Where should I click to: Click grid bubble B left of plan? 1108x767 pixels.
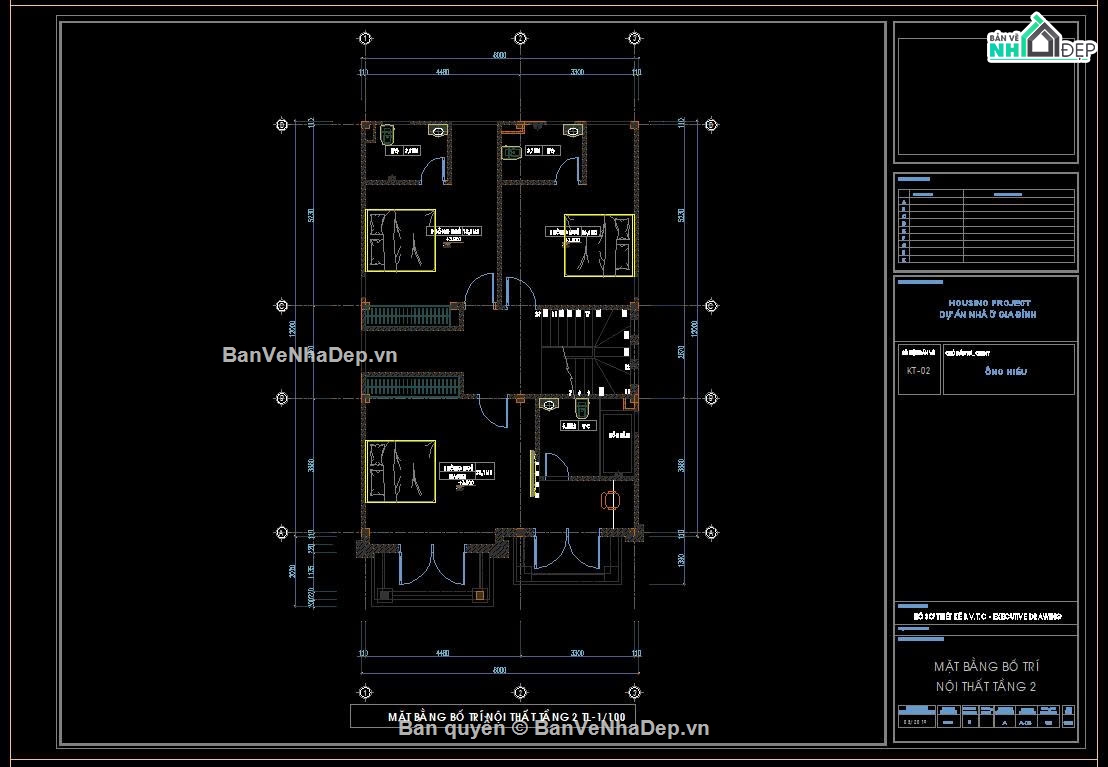(x=282, y=399)
